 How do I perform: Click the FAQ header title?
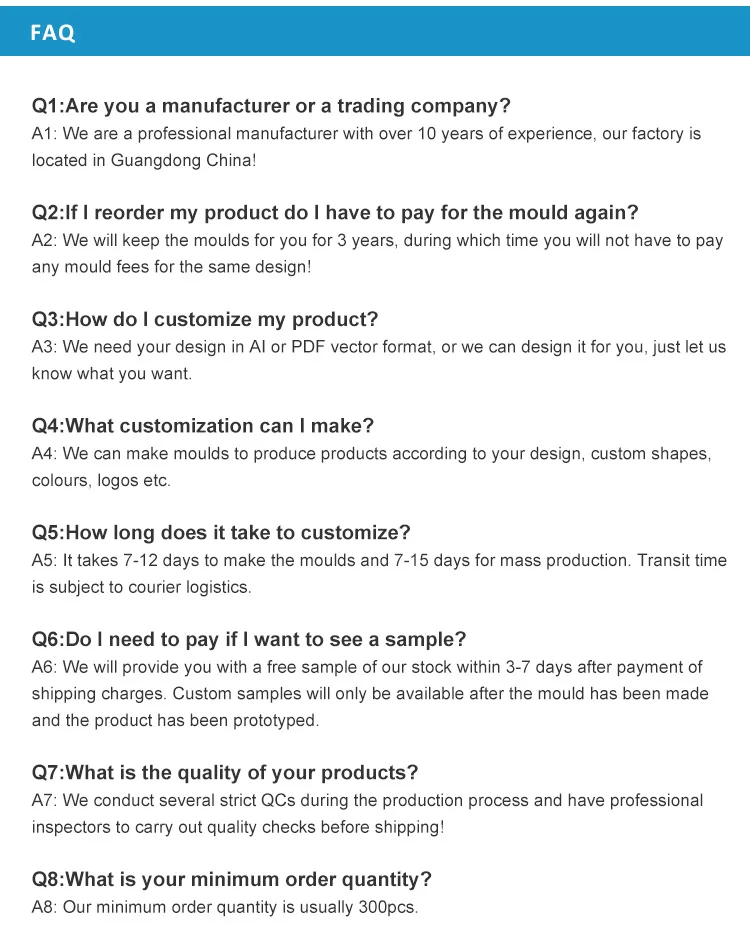[52, 33]
